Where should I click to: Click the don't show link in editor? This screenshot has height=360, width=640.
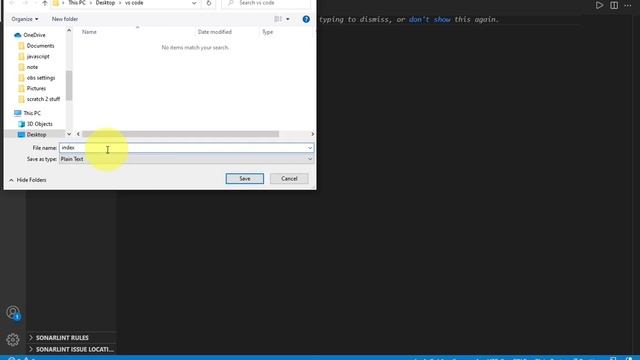[x=429, y=19]
